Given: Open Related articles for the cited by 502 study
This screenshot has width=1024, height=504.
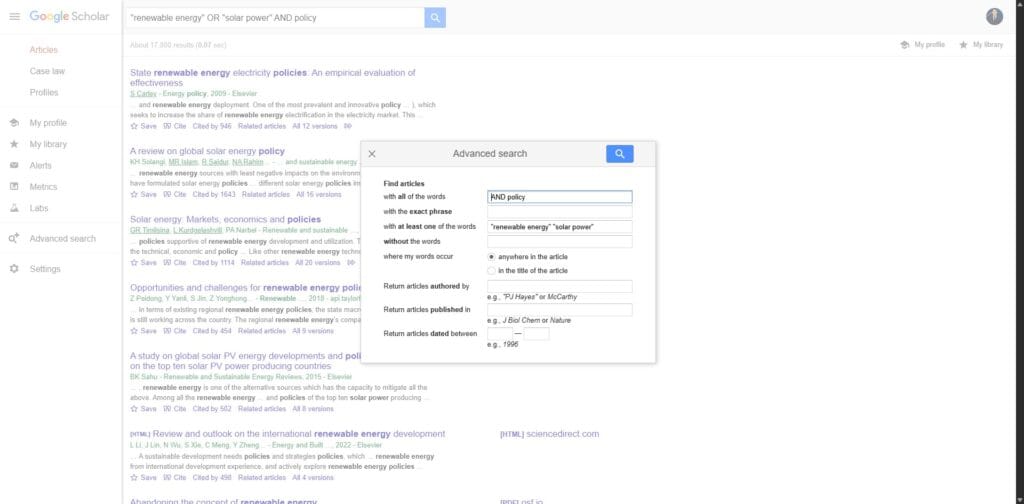Looking at the screenshot, I should click(x=262, y=409).
